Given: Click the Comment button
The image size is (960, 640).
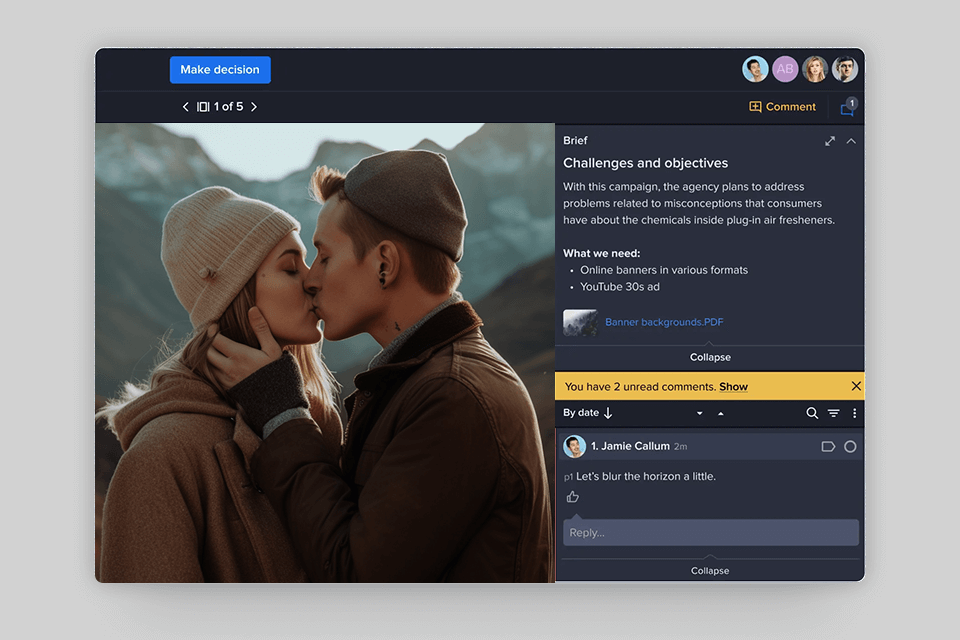Looking at the screenshot, I should (782, 107).
